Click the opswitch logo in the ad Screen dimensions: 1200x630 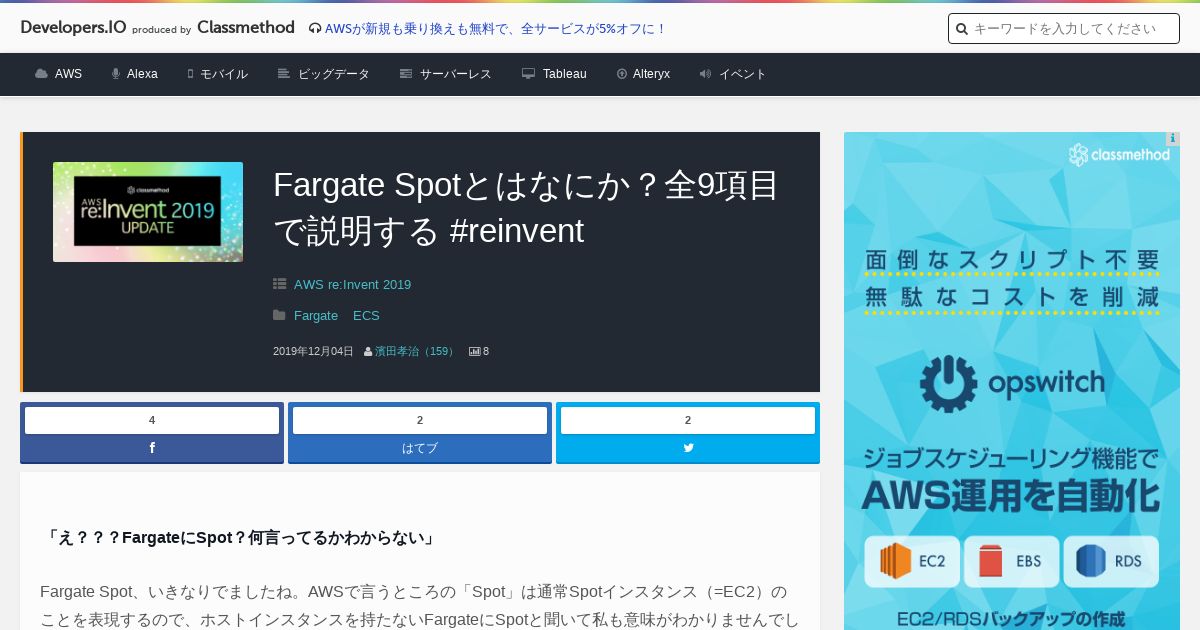[x=1011, y=384]
